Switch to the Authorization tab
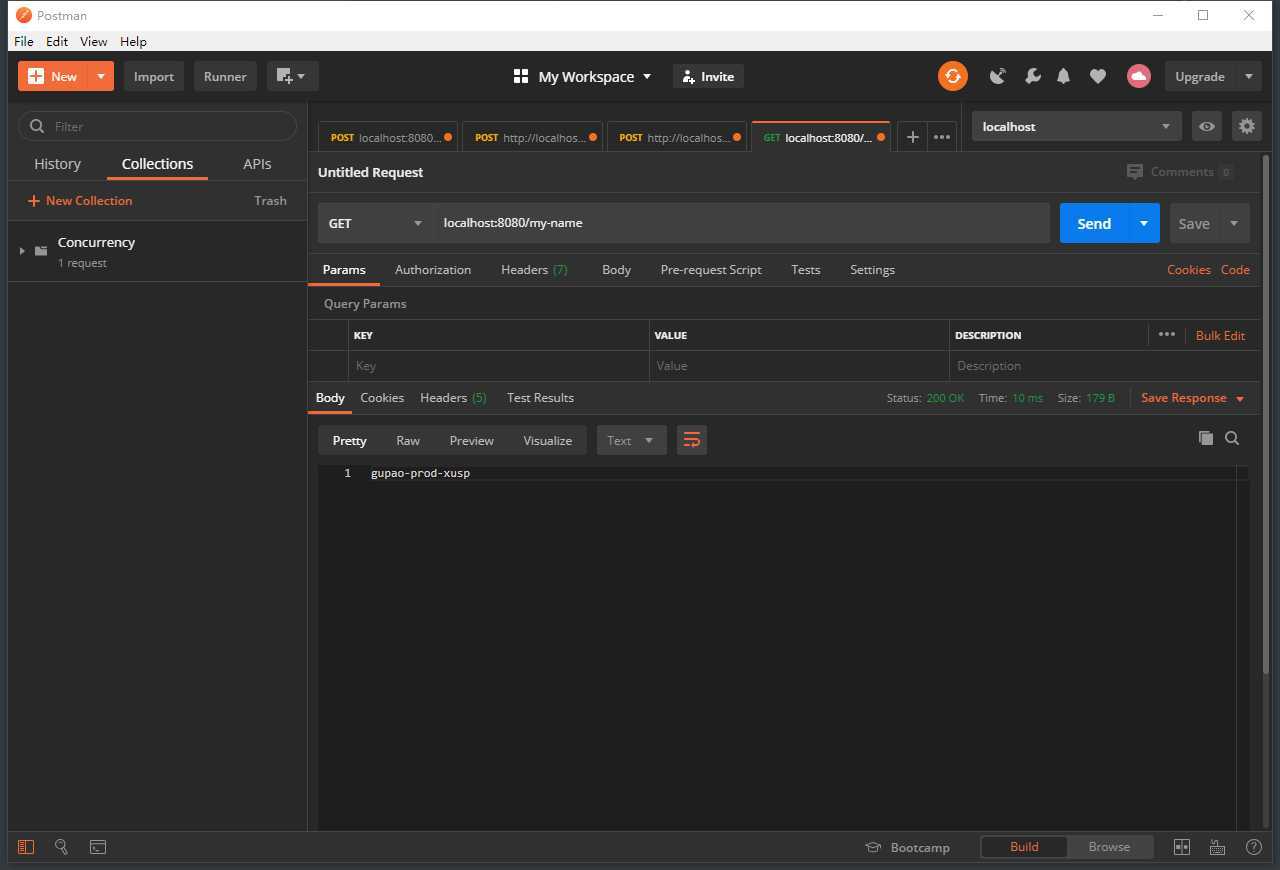This screenshot has width=1280, height=870. click(432, 270)
